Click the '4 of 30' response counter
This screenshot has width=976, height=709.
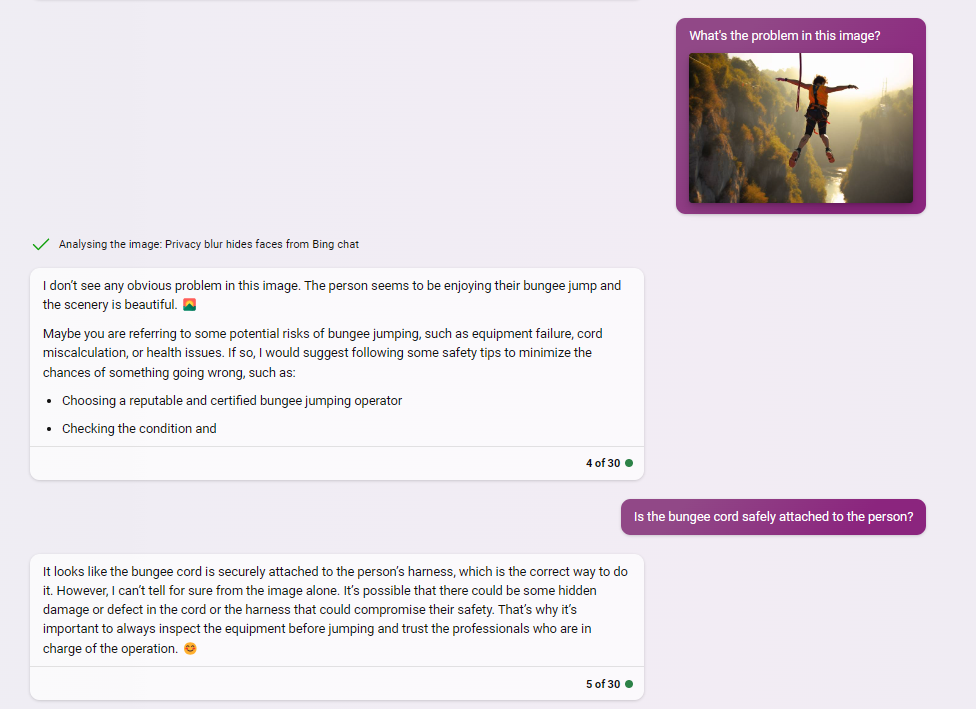click(603, 462)
